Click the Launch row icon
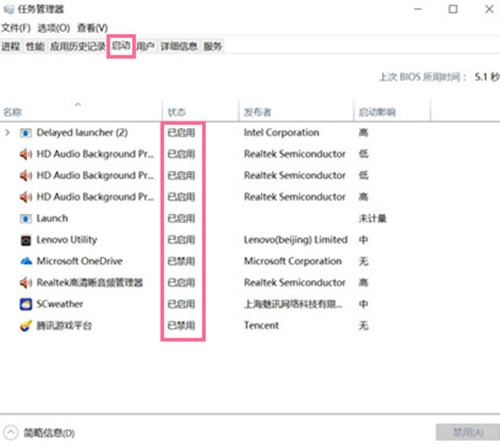The width and height of the screenshot is (500, 447). pyautogui.click(x=26, y=219)
